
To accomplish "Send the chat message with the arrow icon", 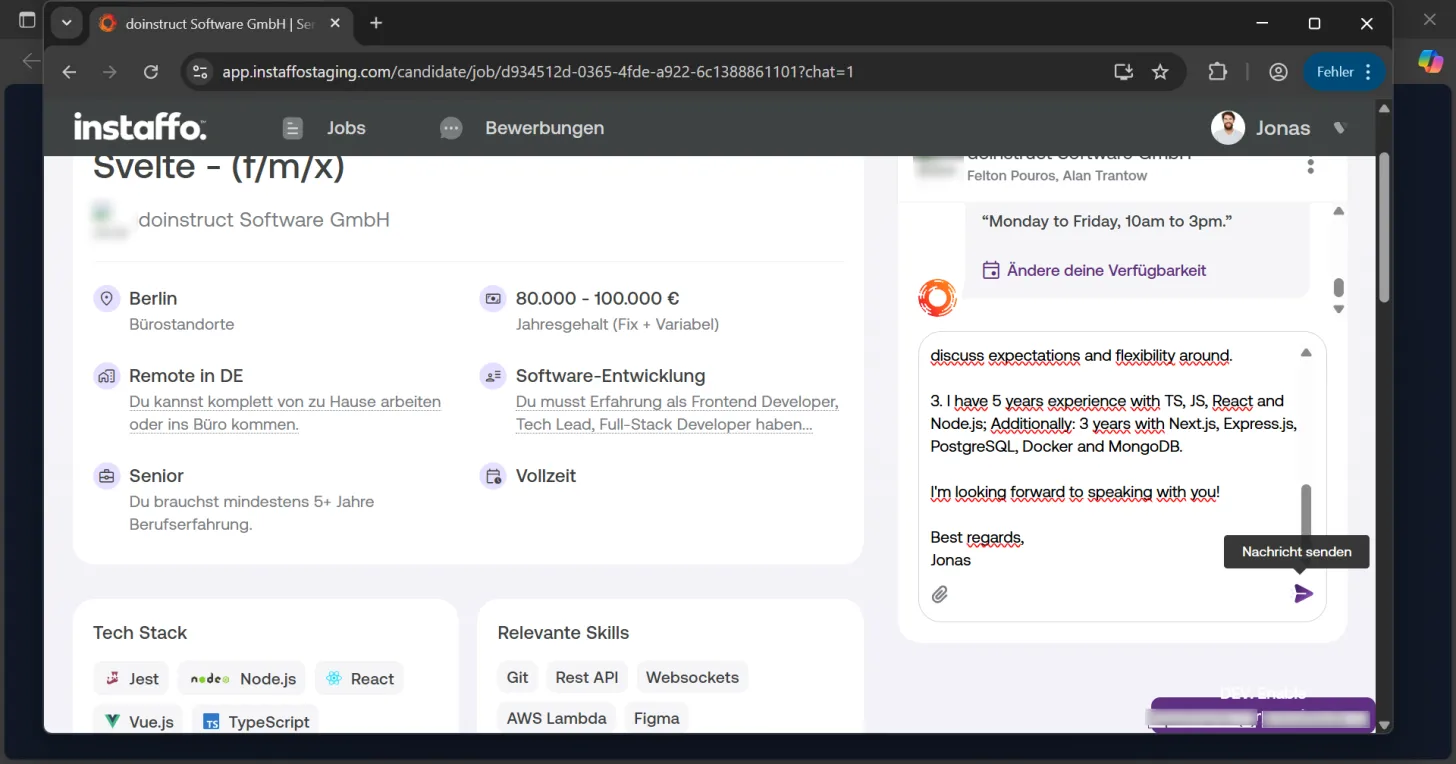I will tap(1303, 594).
